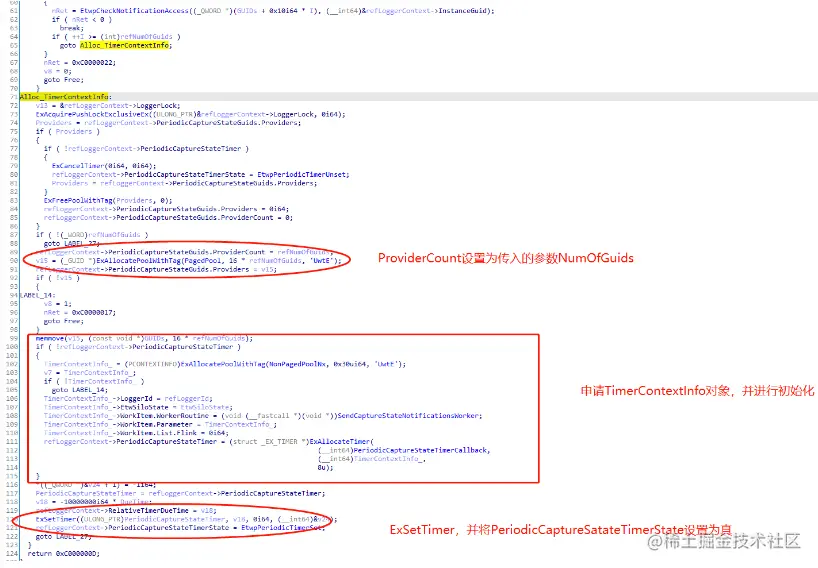This screenshot has width=818, height=568.
Task: Click 'return 0xC000000D;' statement
Action: click(64, 554)
